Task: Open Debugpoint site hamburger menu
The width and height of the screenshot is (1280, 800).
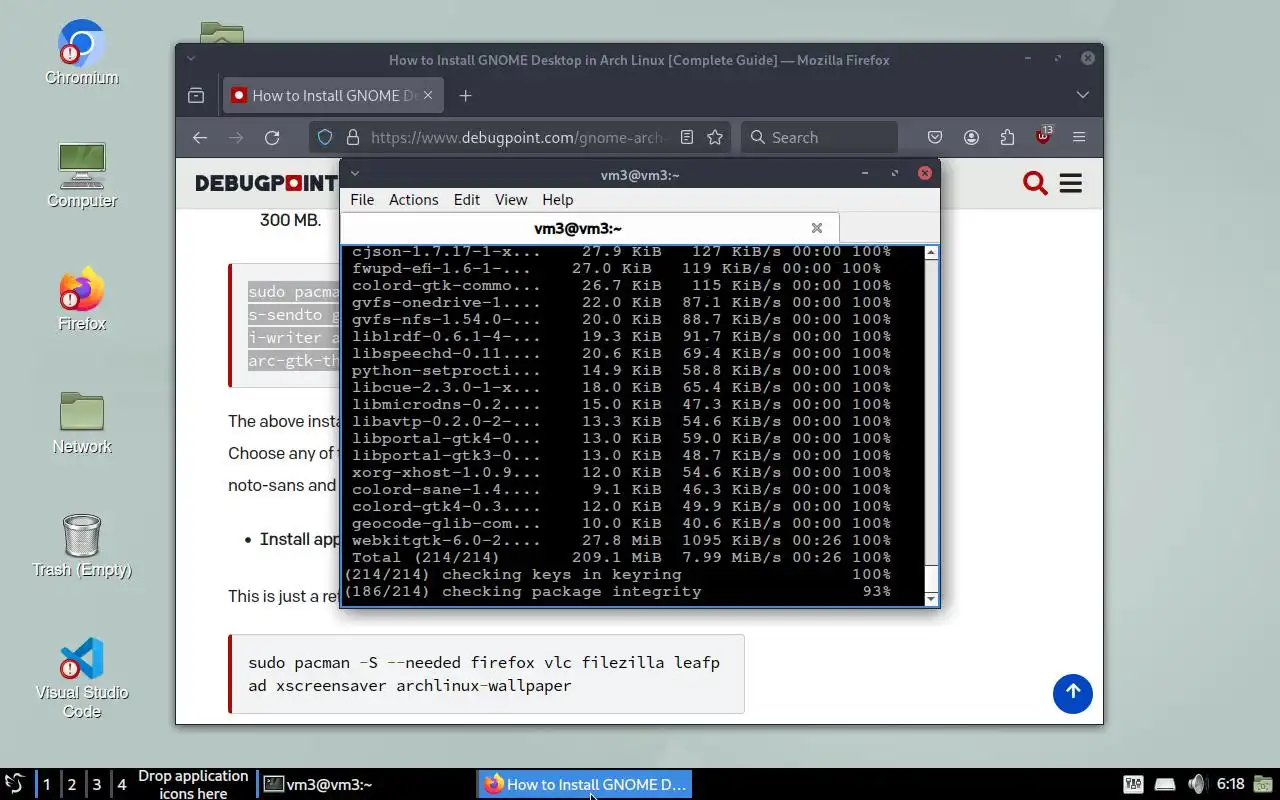Action: point(1071,183)
